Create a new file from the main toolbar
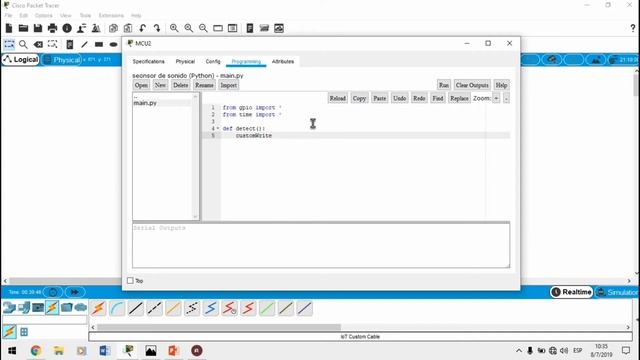 pos(9,28)
